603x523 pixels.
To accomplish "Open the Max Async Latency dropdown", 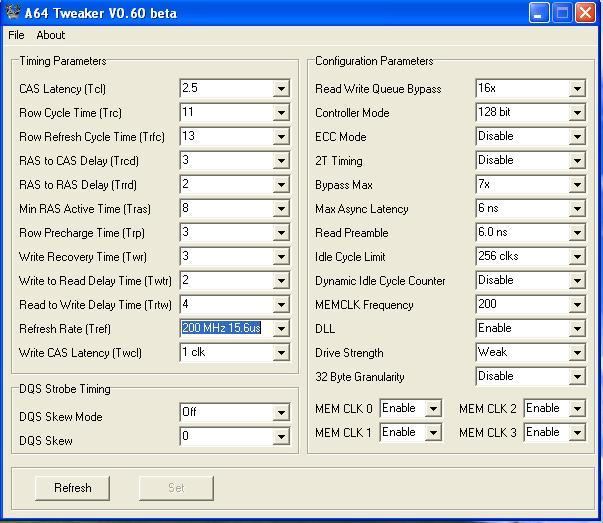I will click(x=577, y=209).
